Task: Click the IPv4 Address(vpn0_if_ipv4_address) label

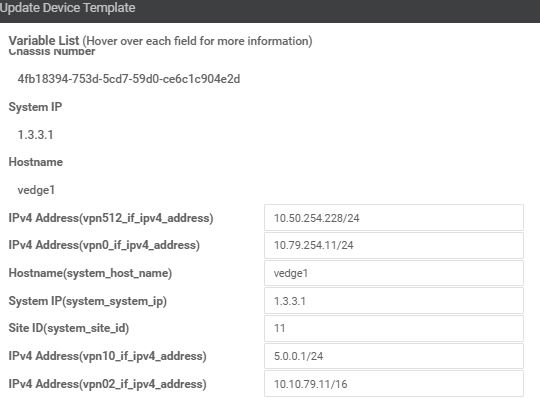Action: 104,245
